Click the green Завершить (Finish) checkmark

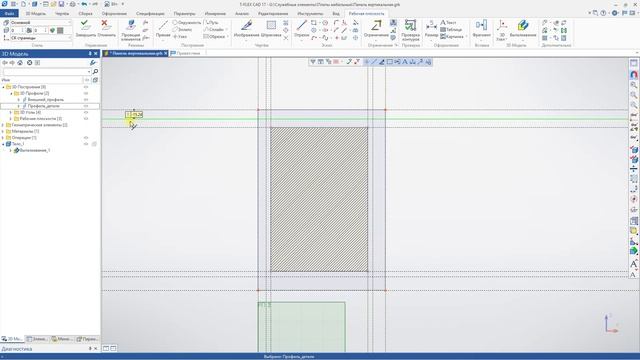[x=85, y=28]
